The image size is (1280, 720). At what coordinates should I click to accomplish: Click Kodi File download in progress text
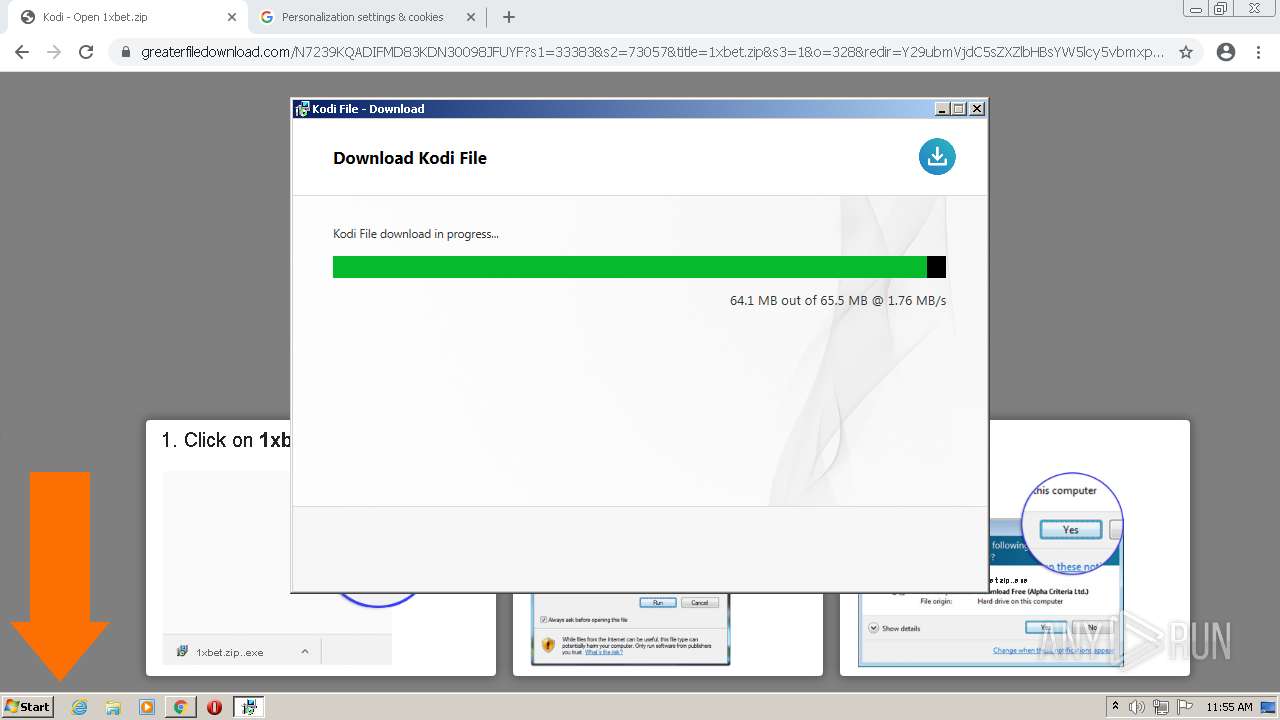[x=416, y=234]
